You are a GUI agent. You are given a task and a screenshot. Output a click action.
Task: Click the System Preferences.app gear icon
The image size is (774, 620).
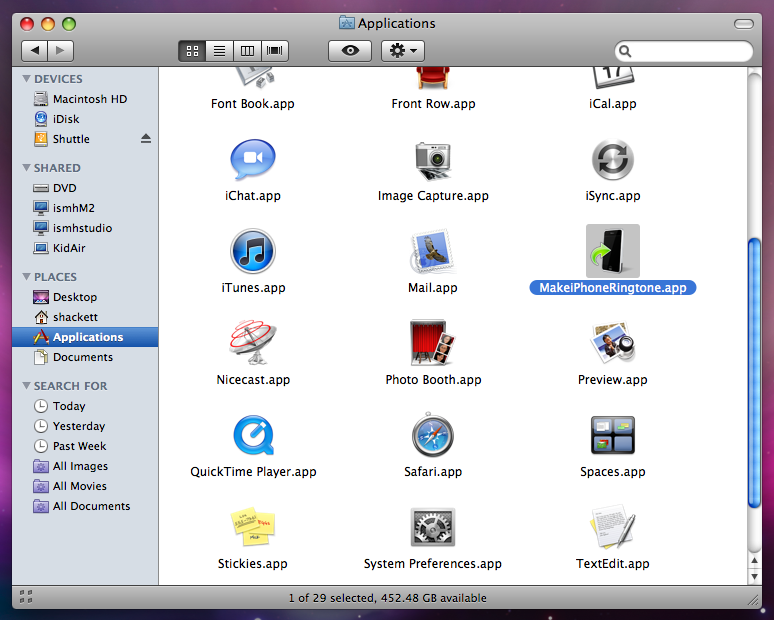(432, 527)
